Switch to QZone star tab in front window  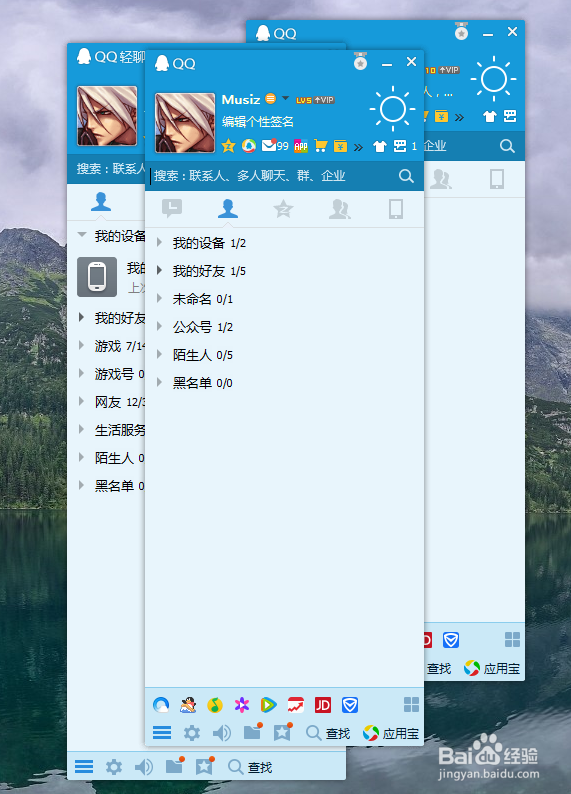283,209
